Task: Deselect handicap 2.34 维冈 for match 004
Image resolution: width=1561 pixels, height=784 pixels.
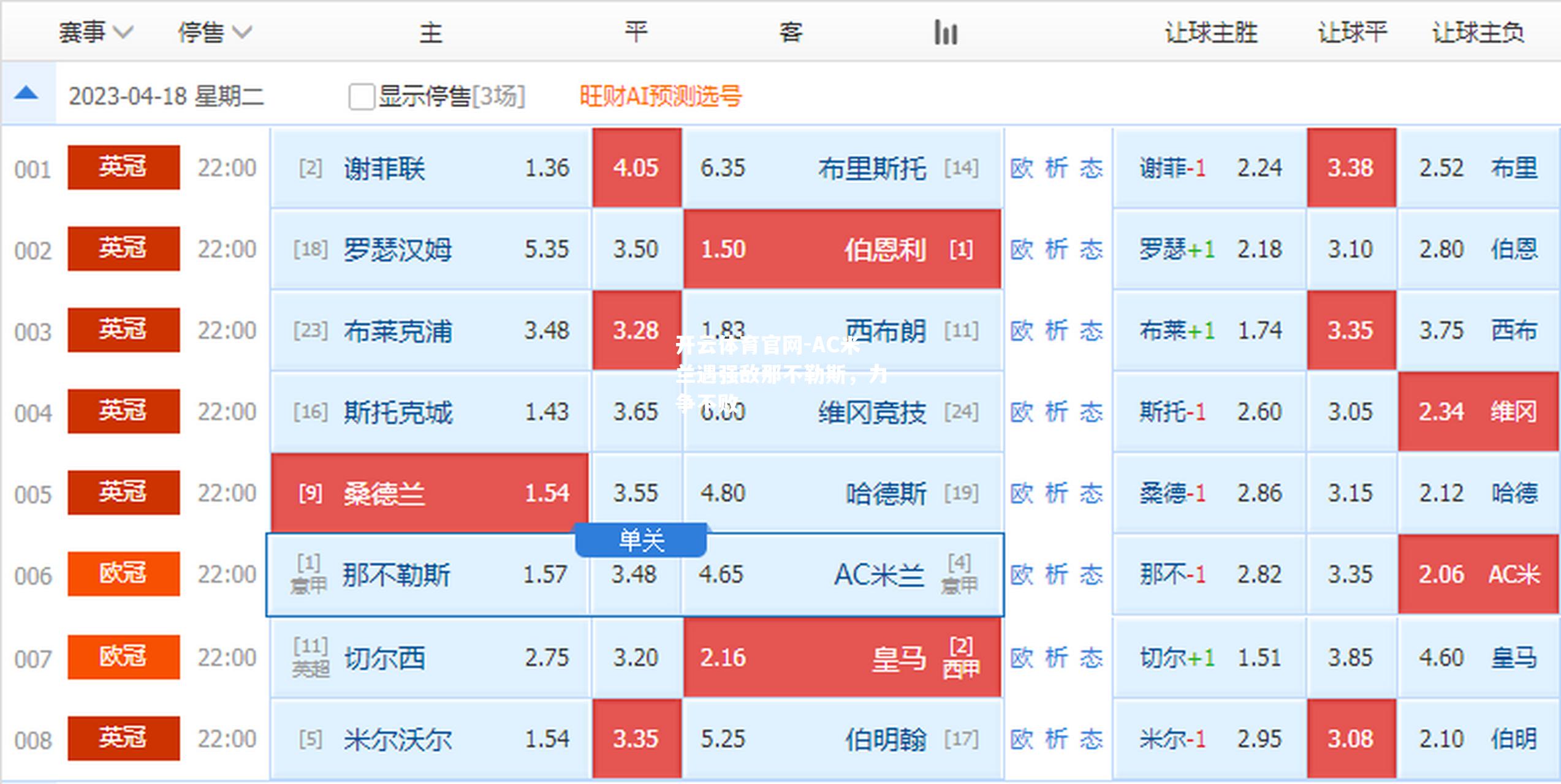Action: tap(1478, 412)
